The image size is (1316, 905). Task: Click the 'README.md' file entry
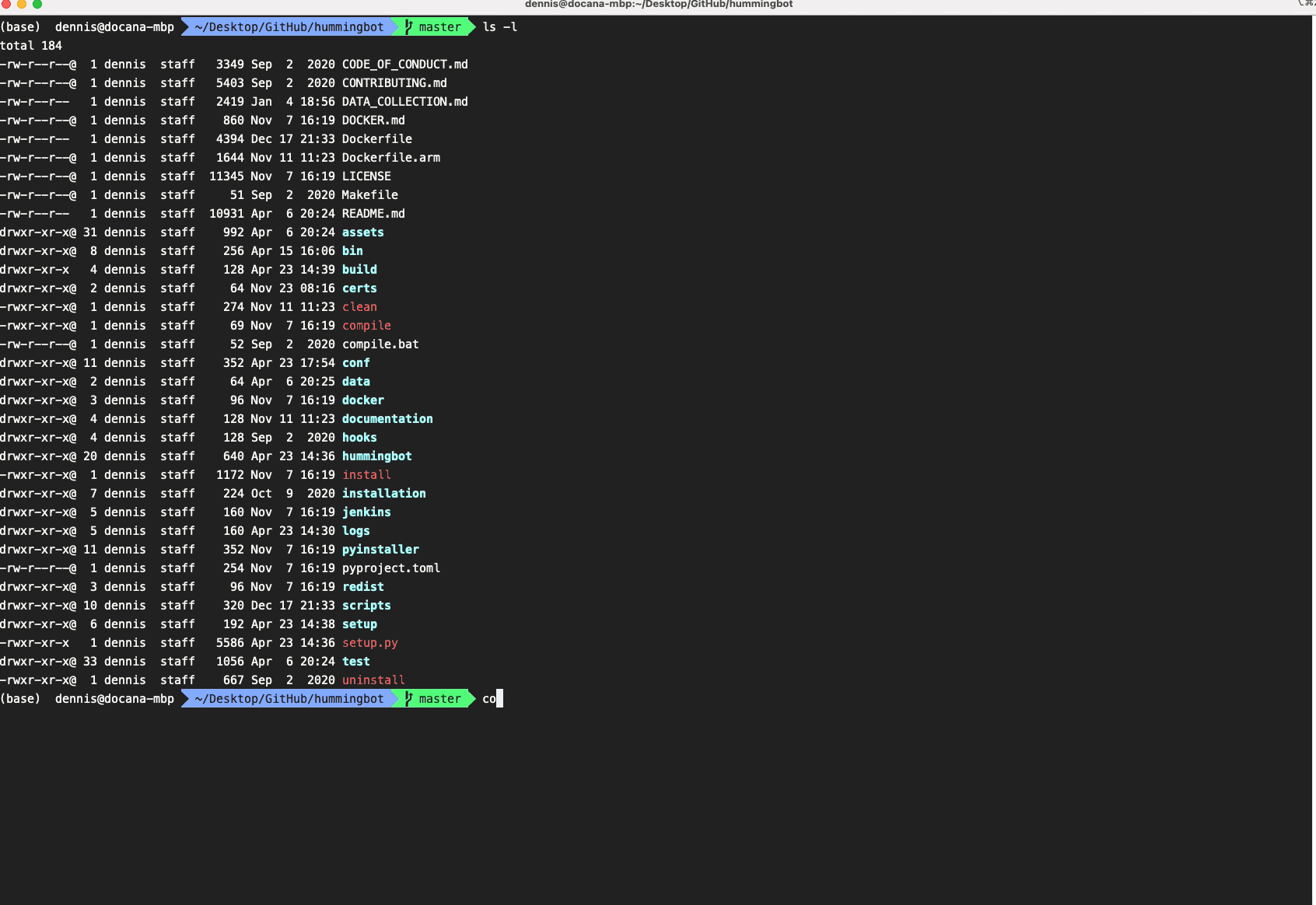[x=373, y=214]
